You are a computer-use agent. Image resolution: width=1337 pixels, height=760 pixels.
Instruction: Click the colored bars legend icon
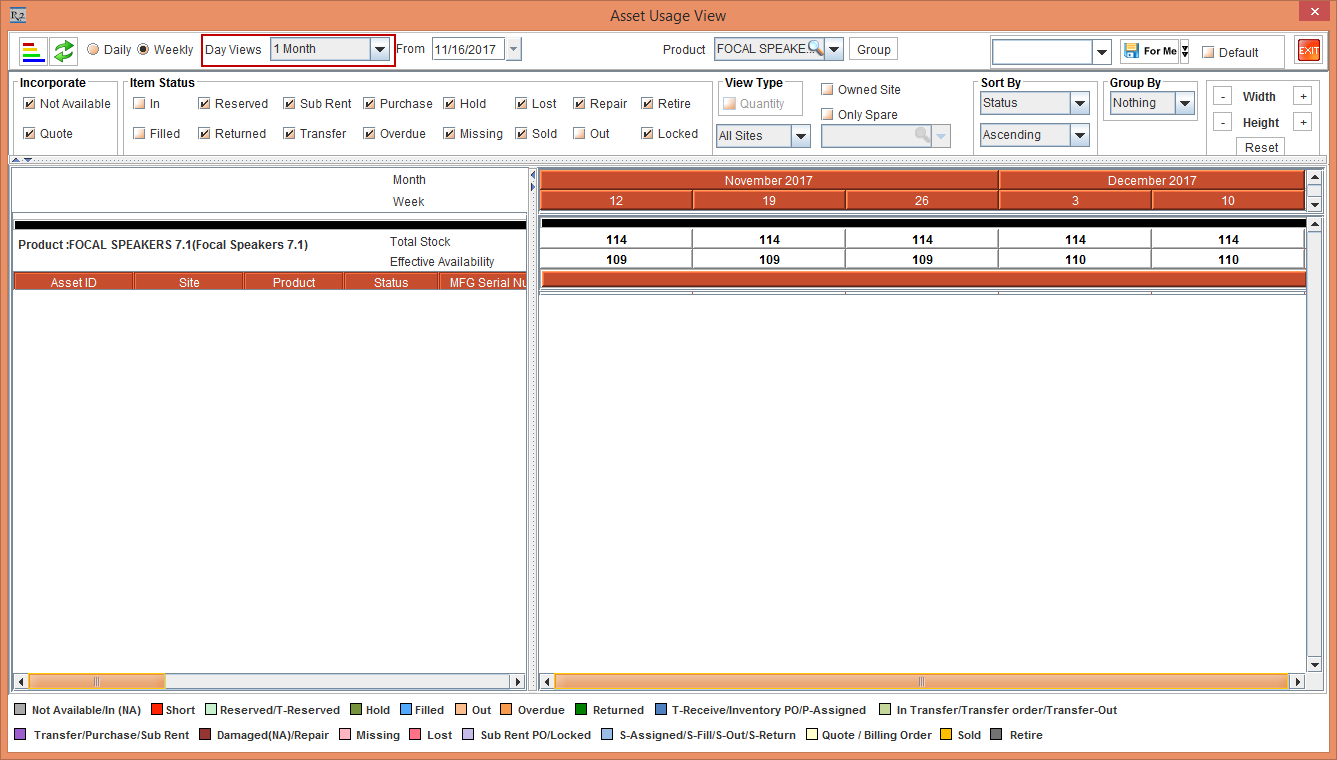pos(33,50)
